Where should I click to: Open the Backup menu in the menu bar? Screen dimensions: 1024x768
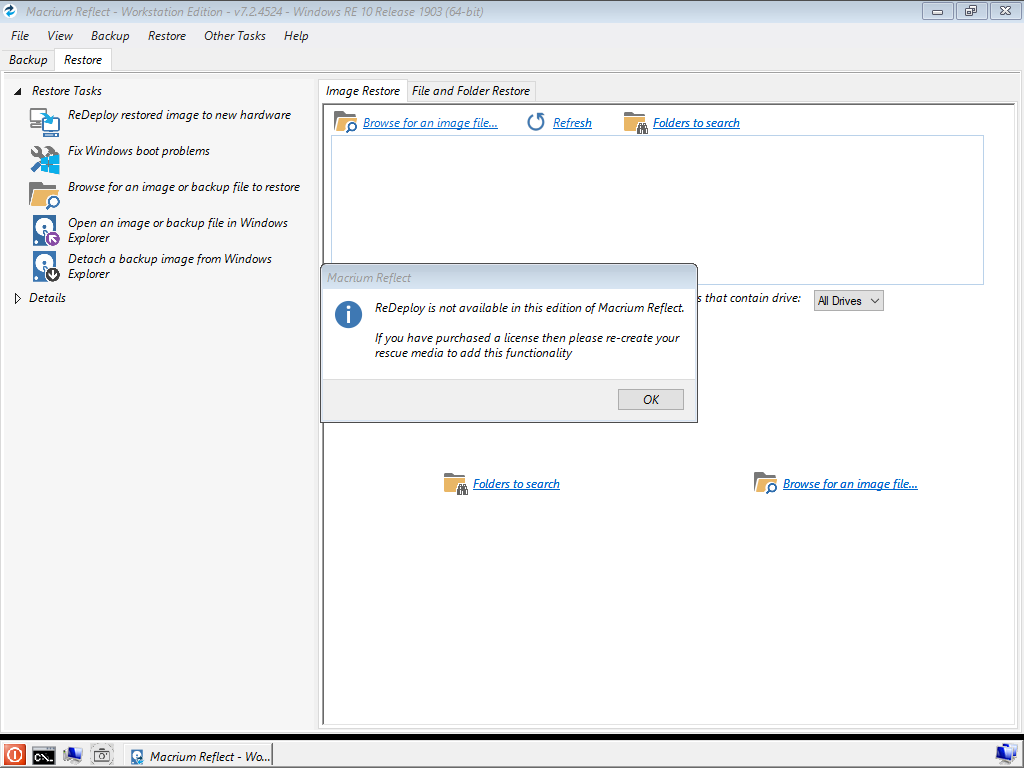(x=110, y=36)
